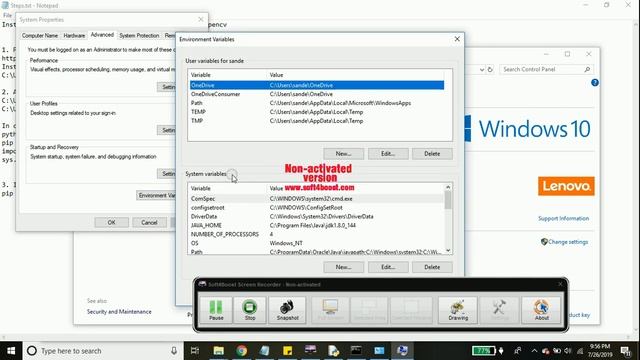Screen dimensions: 640x360
Task: Take a Snapshot with the recorder camera icon
Action: point(287,310)
